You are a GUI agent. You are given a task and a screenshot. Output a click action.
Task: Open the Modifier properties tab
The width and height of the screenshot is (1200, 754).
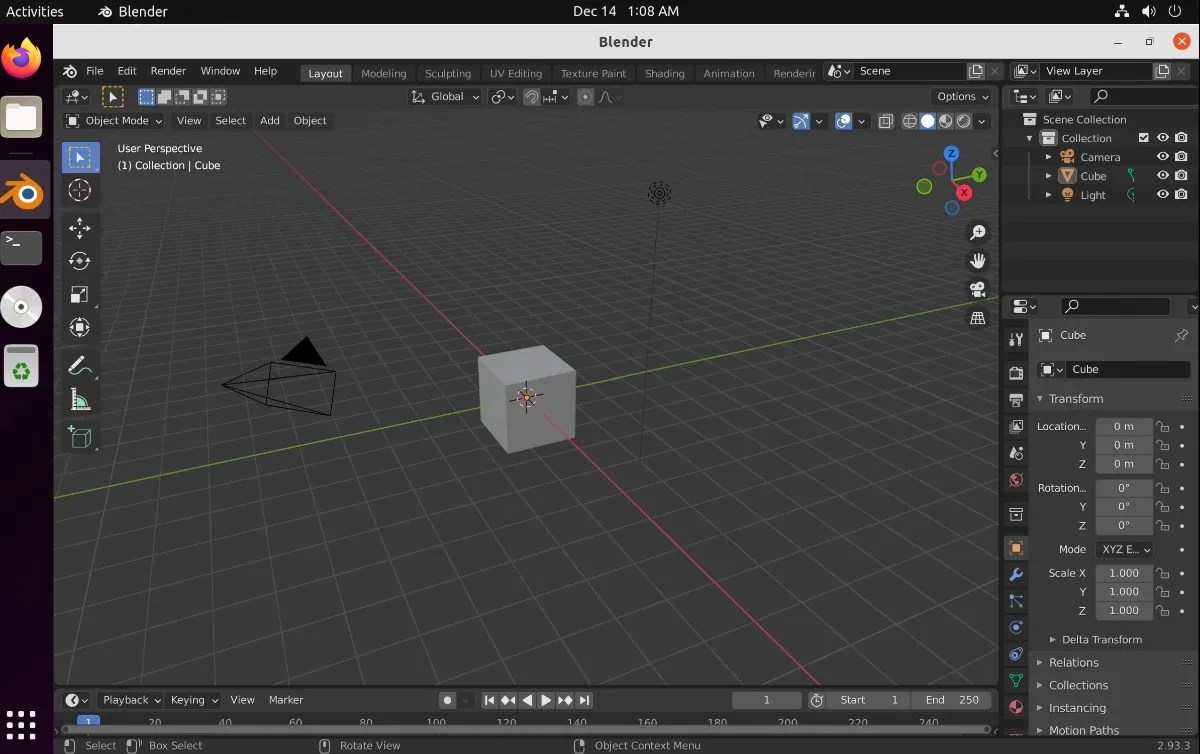coord(1015,575)
